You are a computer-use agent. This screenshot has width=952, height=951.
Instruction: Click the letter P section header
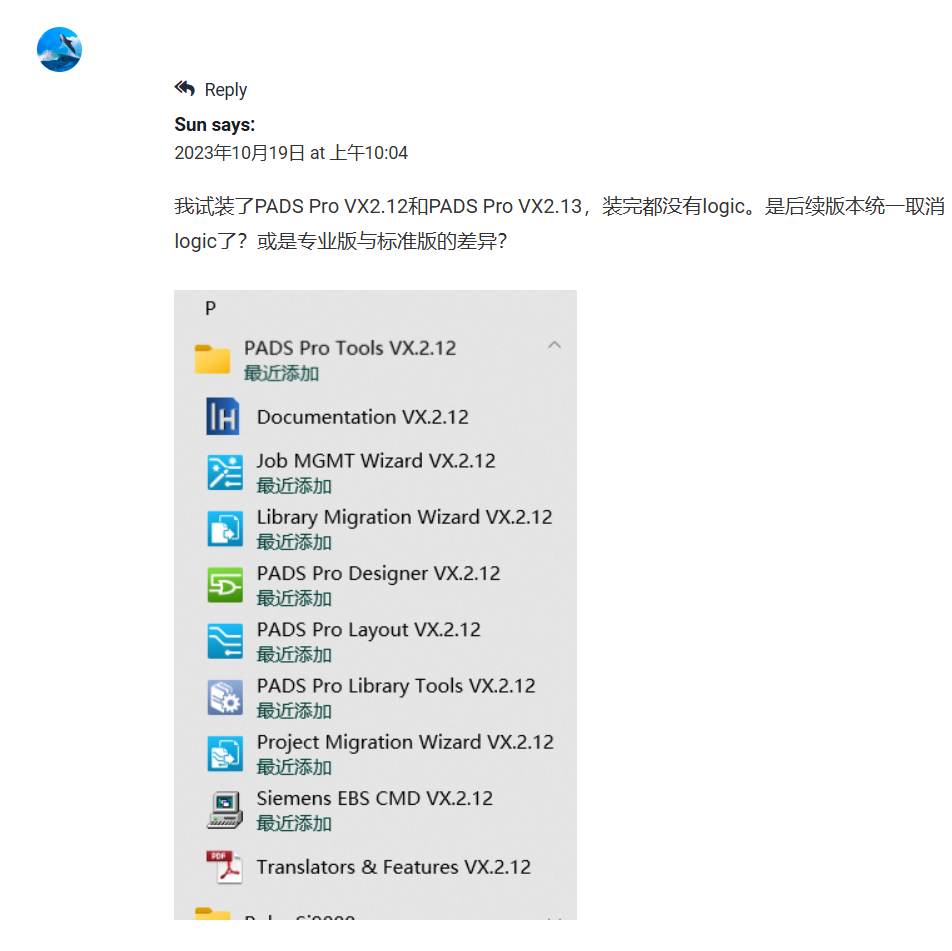click(x=210, y=308)
